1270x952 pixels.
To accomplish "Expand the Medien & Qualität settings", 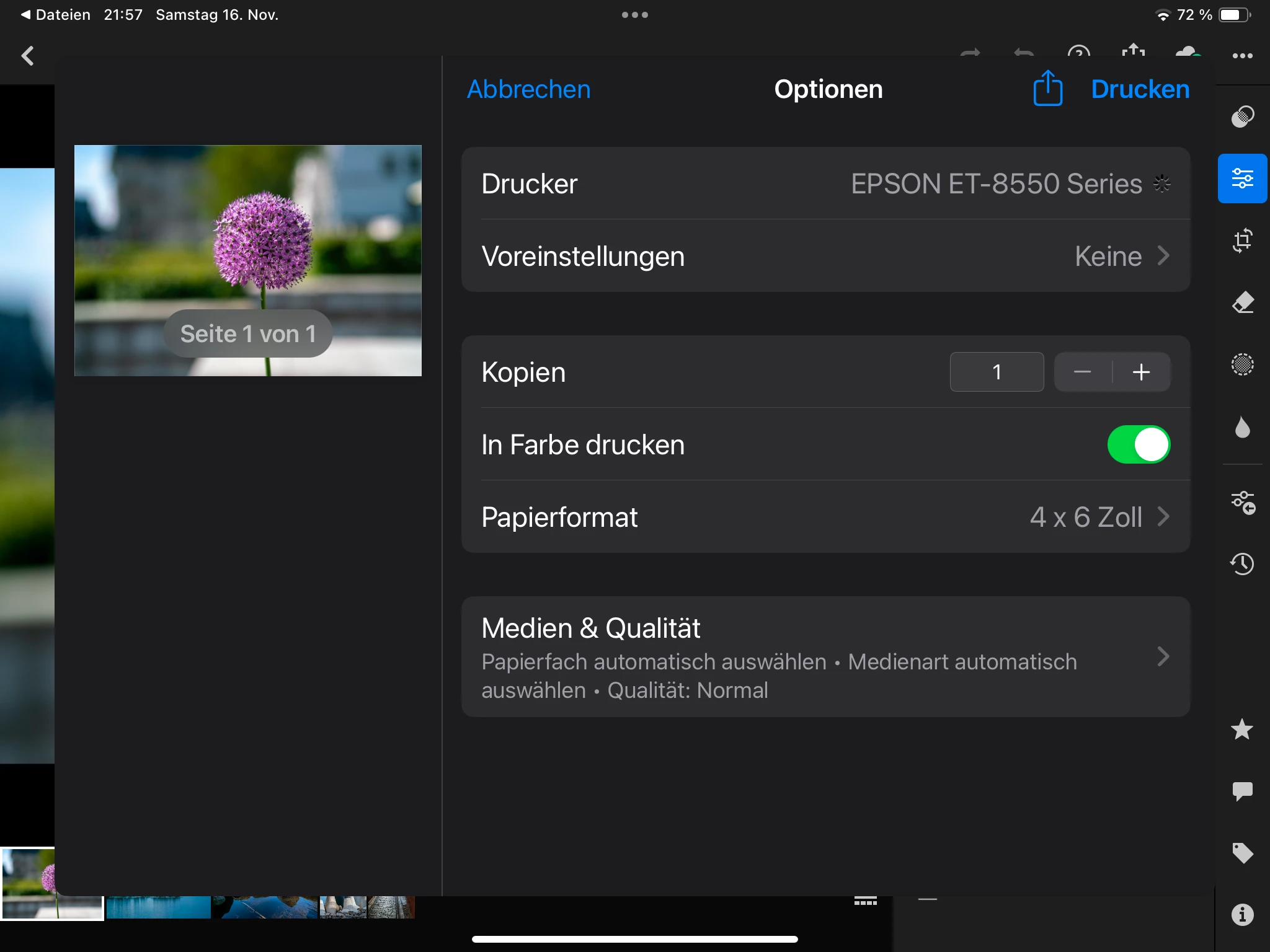I will click(x=825, y=657).
